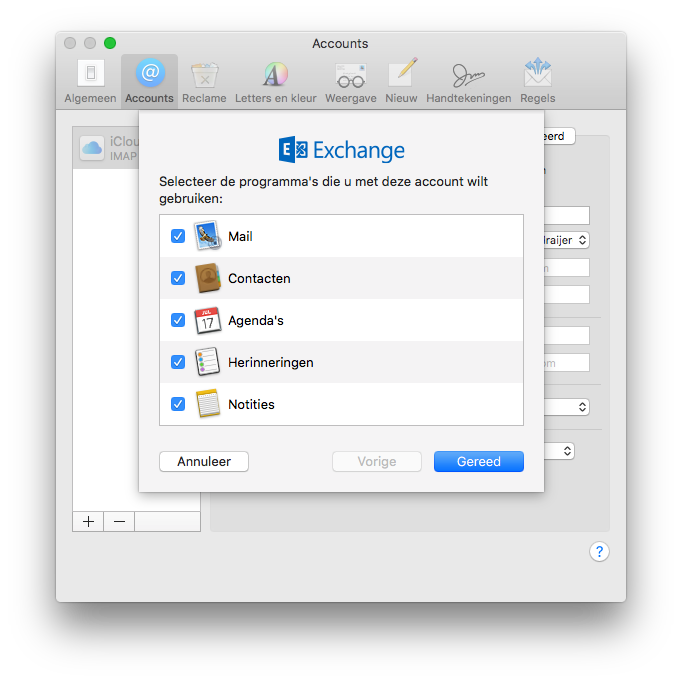This screenshot has height=682, width=682.
Task: Click the iCloud cloud icon
Action: point(92,148)
